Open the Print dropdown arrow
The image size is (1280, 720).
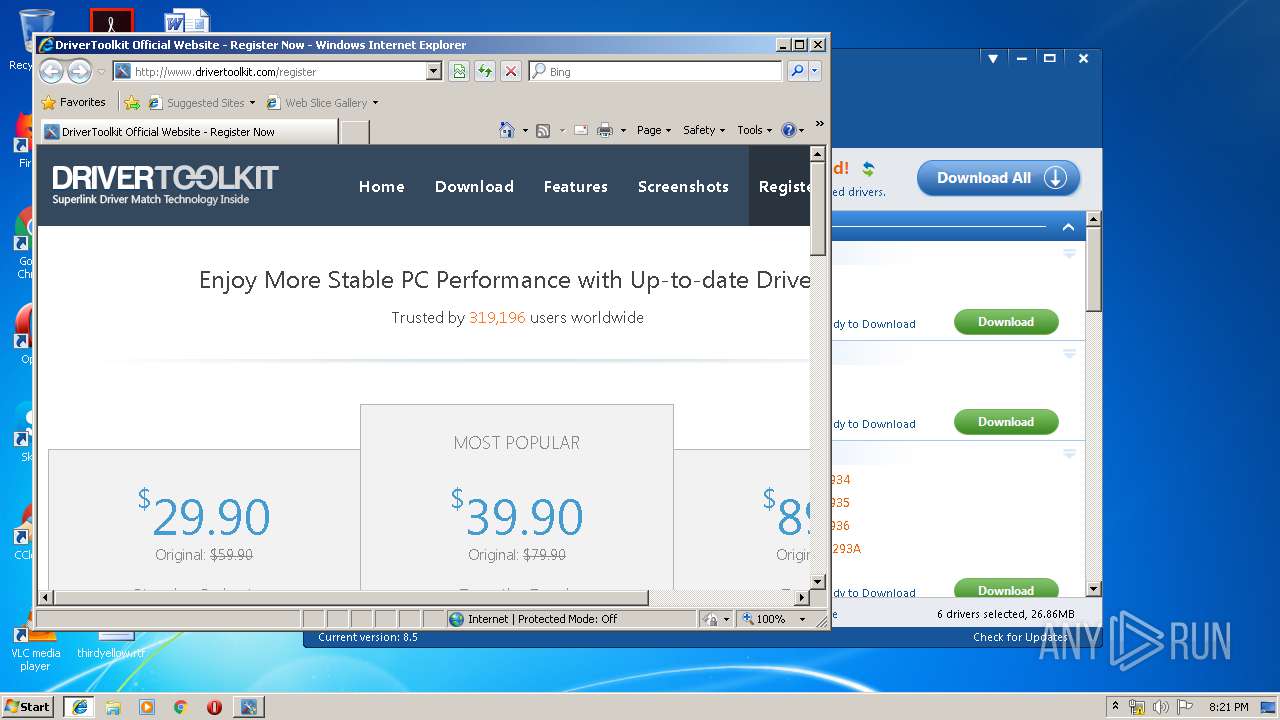pos(623,130)
